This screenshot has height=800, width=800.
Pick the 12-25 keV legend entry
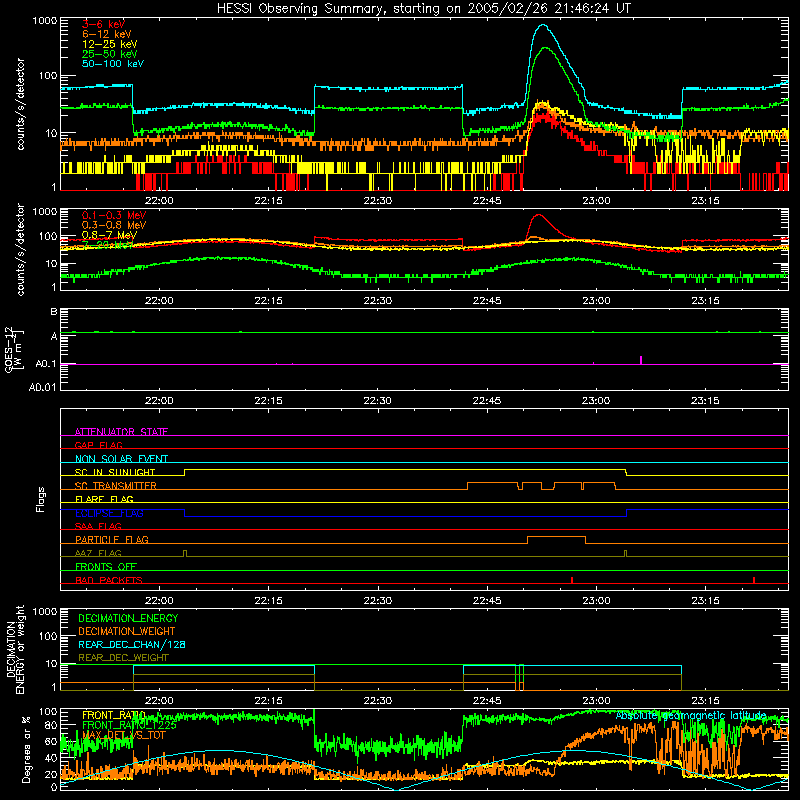click(x=110, y=44)
